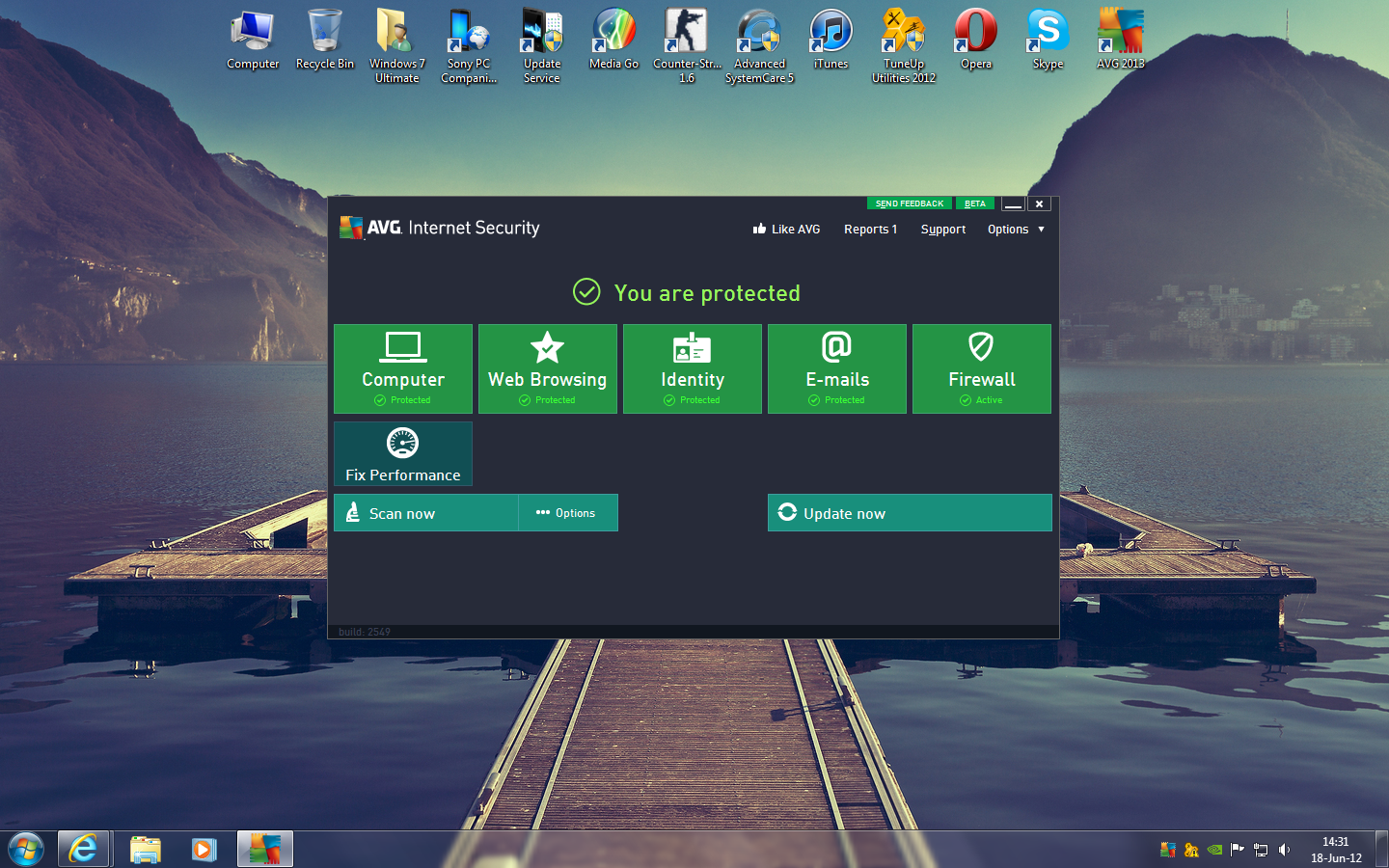Screen dimensions: 1389x868
Task: Open the Computer protection tile
Action: click(x=403, y=369)
